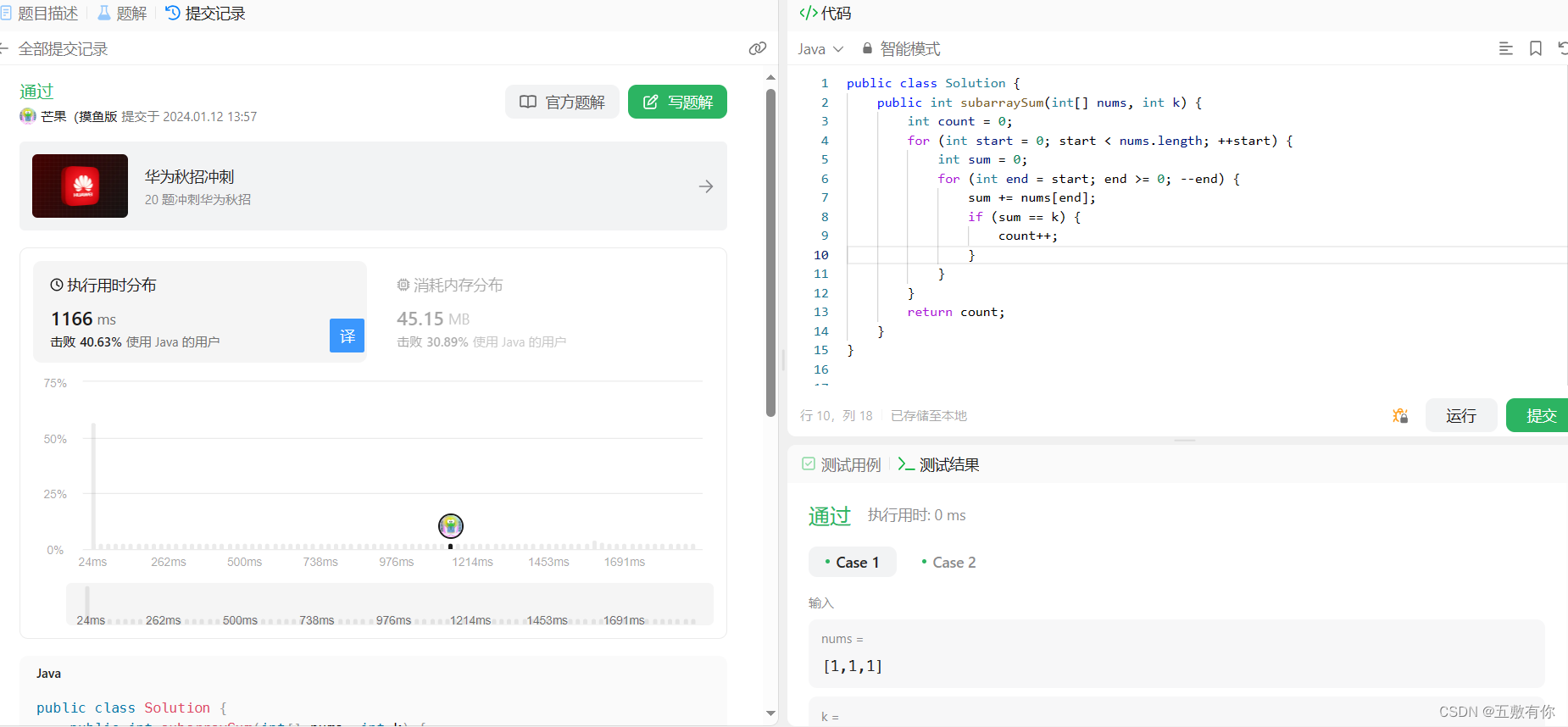Click the format code icon
This screenshot has height=727, width=1568.
click(1505, 49)
